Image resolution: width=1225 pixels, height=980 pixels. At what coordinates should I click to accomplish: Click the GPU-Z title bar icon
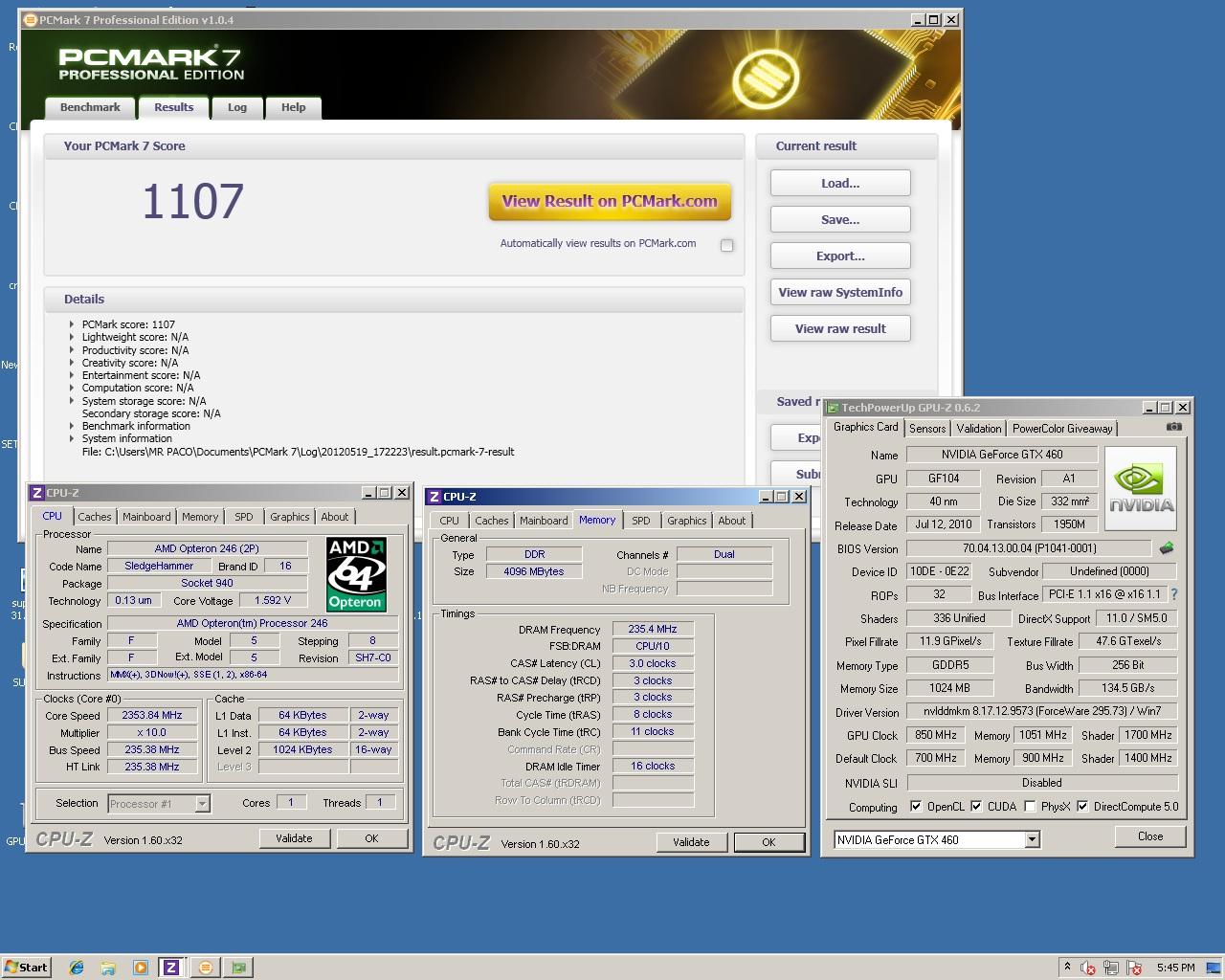(833, 408)
